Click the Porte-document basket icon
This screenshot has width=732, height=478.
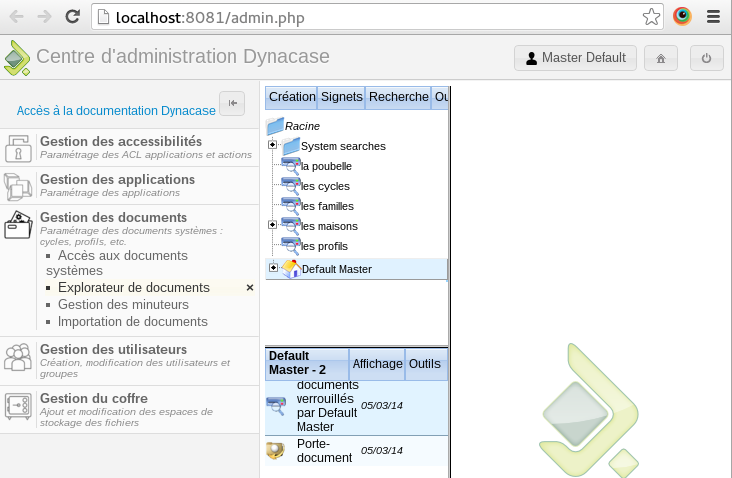(275, 450)
